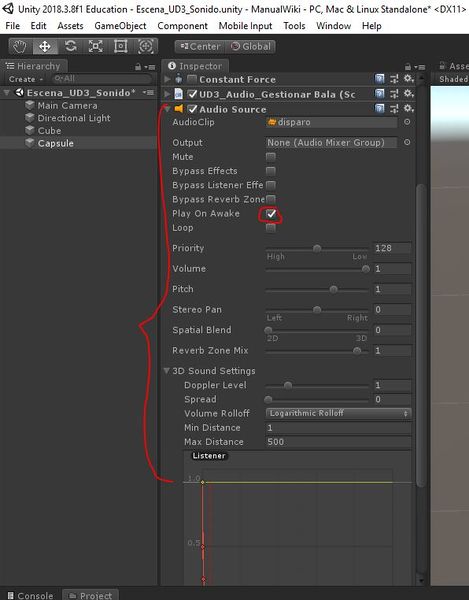
Task: Select the Scale tool
Action: point(95,47)
